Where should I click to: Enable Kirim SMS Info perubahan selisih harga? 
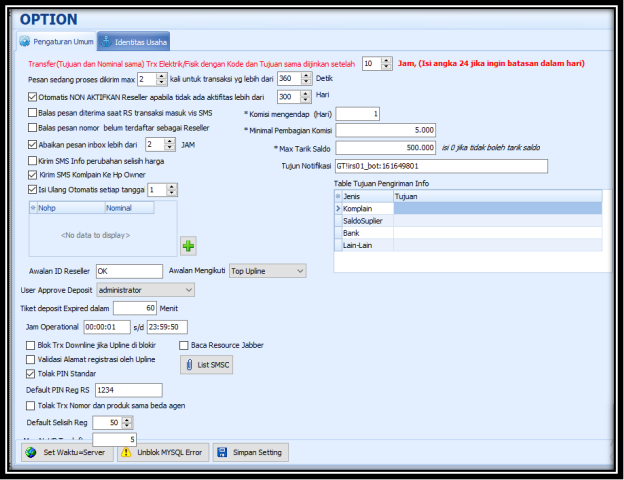click(32, 159)
